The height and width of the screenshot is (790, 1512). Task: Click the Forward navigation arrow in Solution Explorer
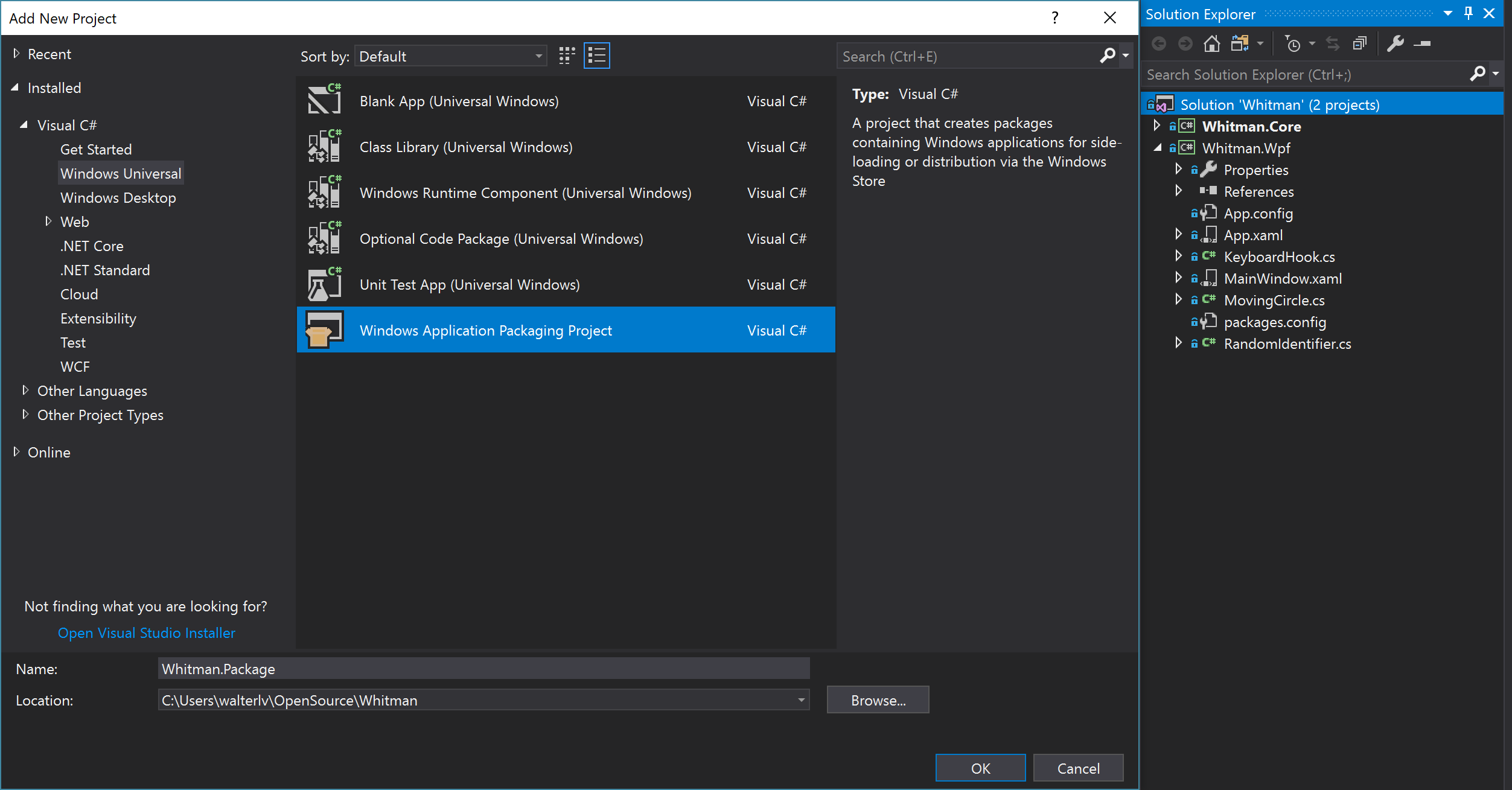(x=1185, y=43)
